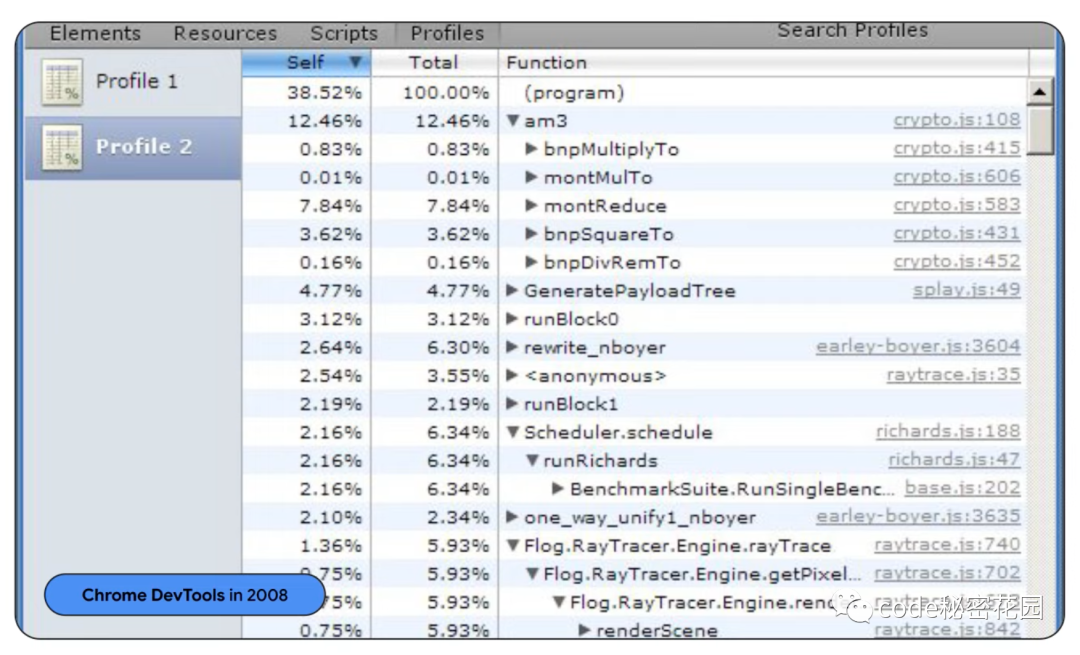
Task: Open the crypto.js:606 source link
Action: [x=957, y=176]
